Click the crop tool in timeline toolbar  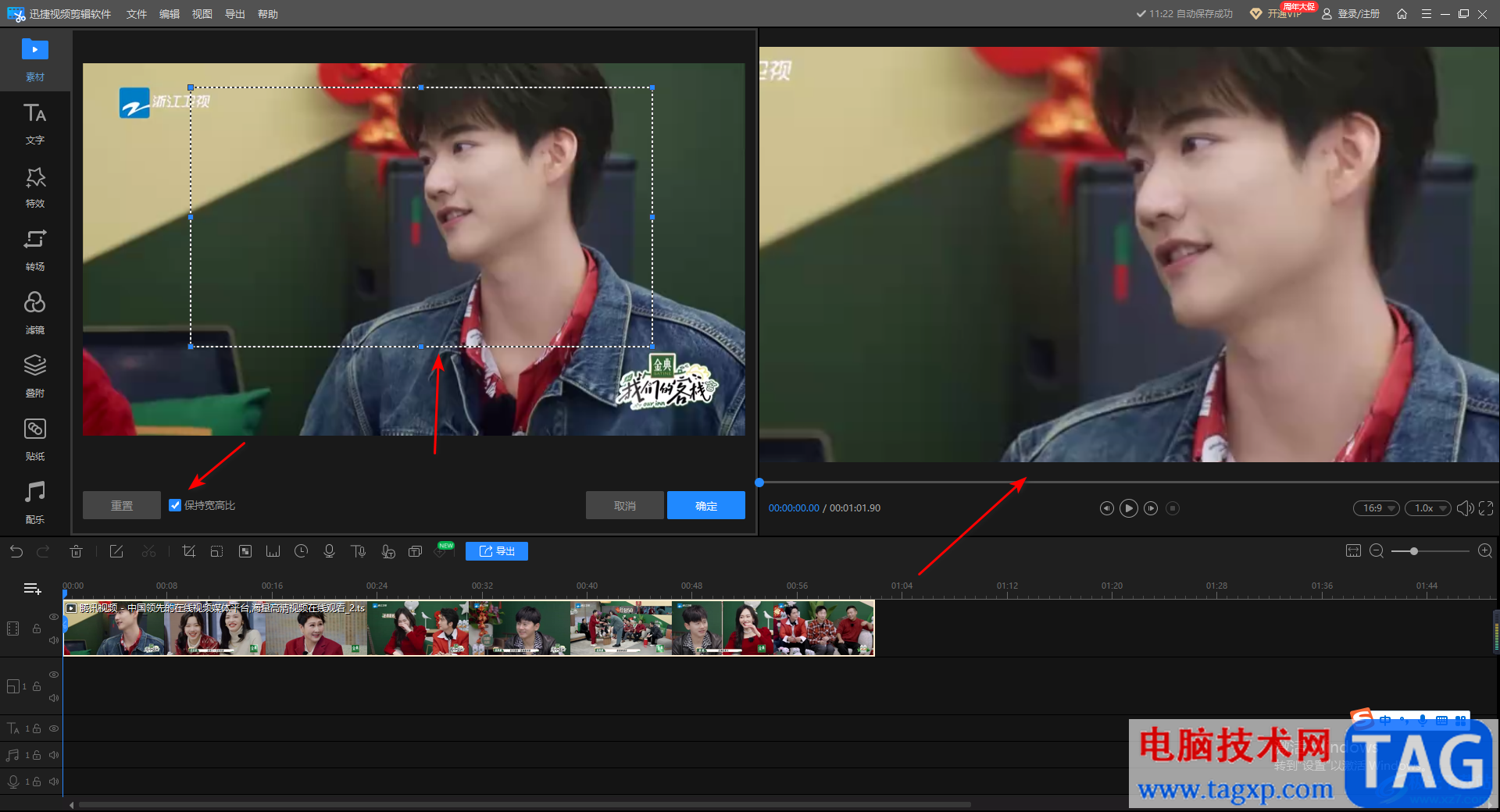(188, 552)
